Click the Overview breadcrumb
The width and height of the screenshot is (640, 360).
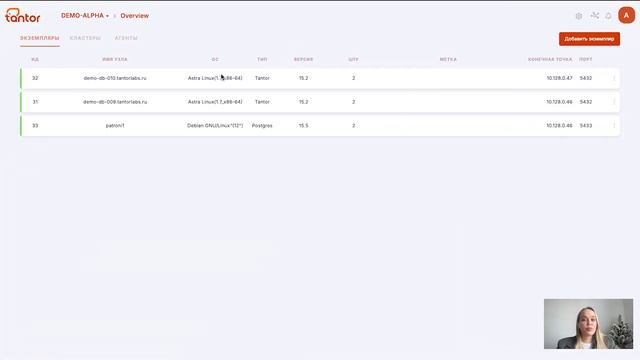click(x=134, y=16)
